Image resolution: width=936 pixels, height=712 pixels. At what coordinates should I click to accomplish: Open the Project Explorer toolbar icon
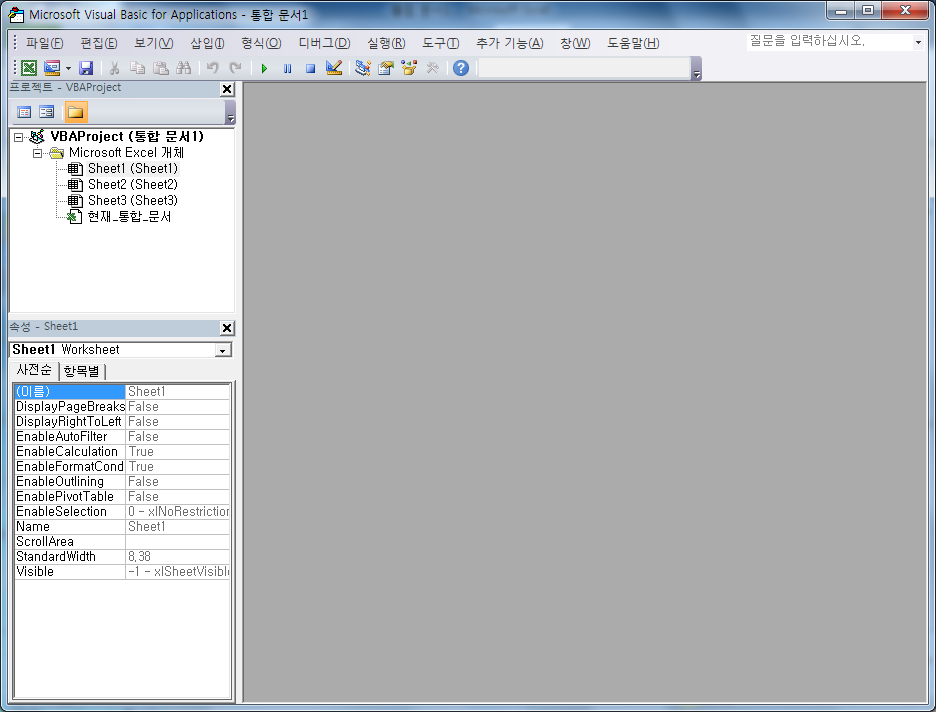coord(362,68)
